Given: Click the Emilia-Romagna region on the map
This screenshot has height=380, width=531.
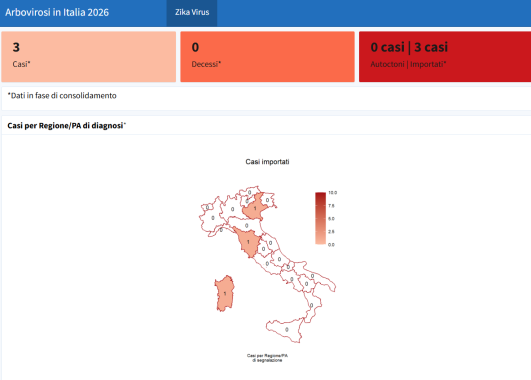Looking at the screenshot, I should tap(246, 225).
